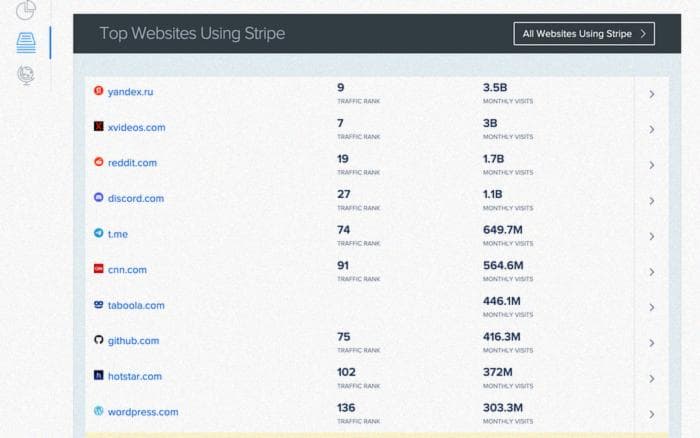The height and width of the screenshot is (438, 700).
Task: Click traffic rank 75 for github.com
Action: click(x=343, y=337)
